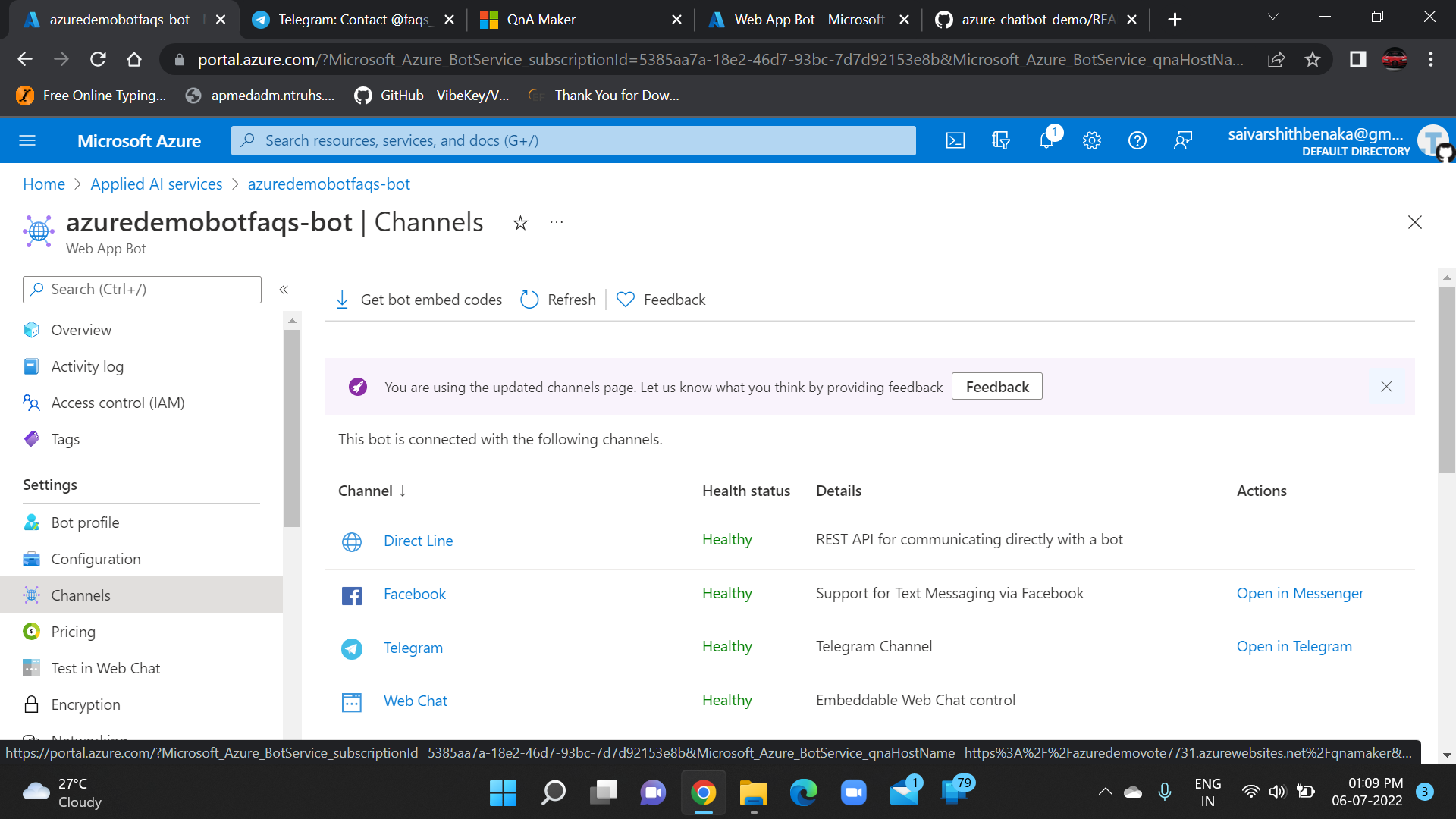Open Azure portal settings gear

(x=1092, y=140)
